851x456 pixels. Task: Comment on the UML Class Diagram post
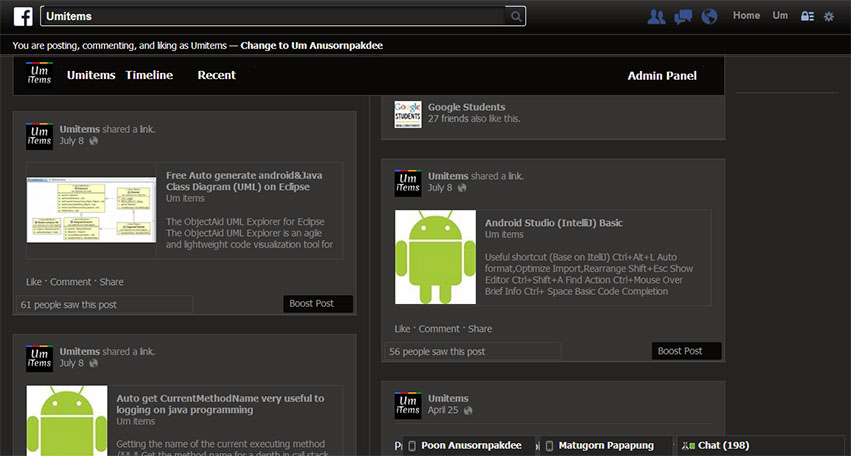(x=71, y=282)
